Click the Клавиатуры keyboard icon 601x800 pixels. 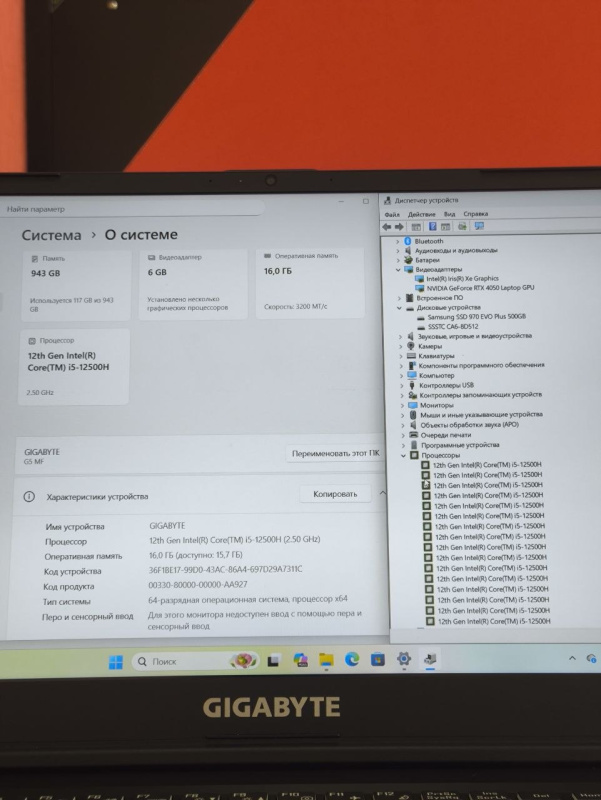pos(411,356)
